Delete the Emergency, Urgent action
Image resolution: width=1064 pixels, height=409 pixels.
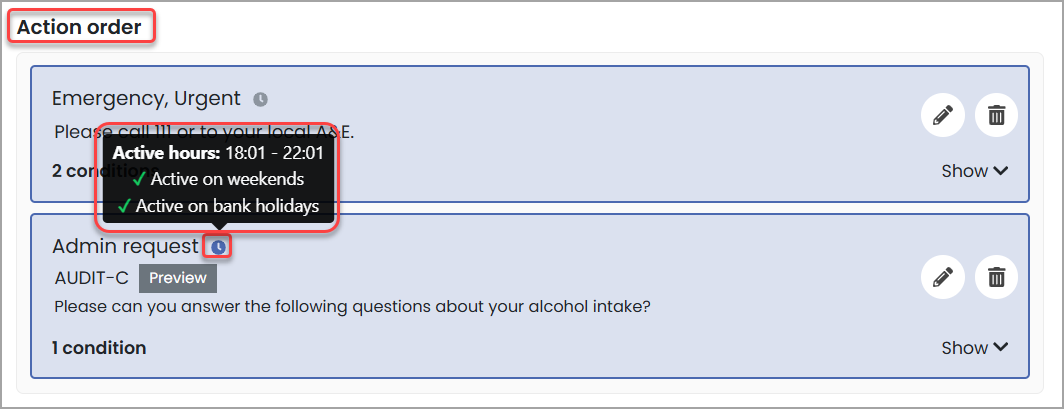pyautogui.click(x=996, y=116)
